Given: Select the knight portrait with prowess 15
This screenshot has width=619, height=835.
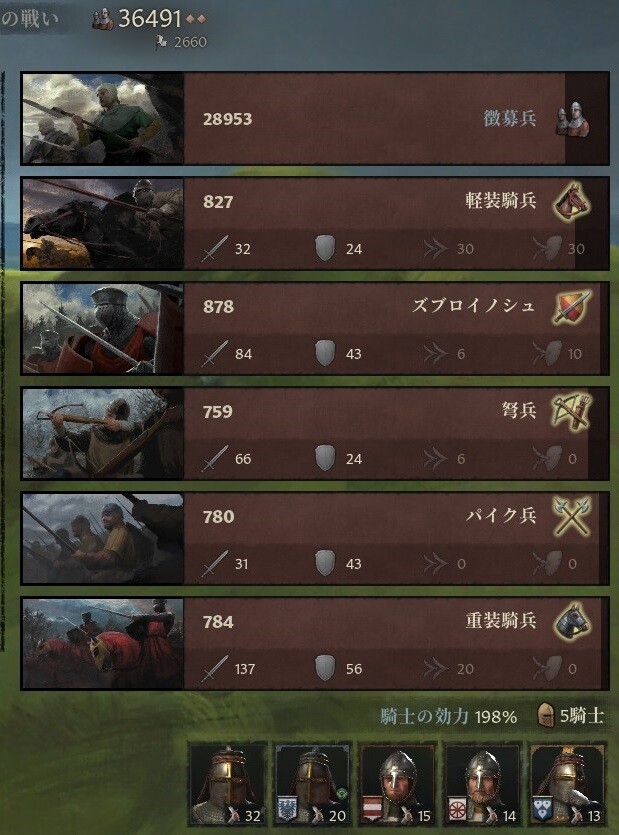Looking at the screenshot, I should point(398,783).
